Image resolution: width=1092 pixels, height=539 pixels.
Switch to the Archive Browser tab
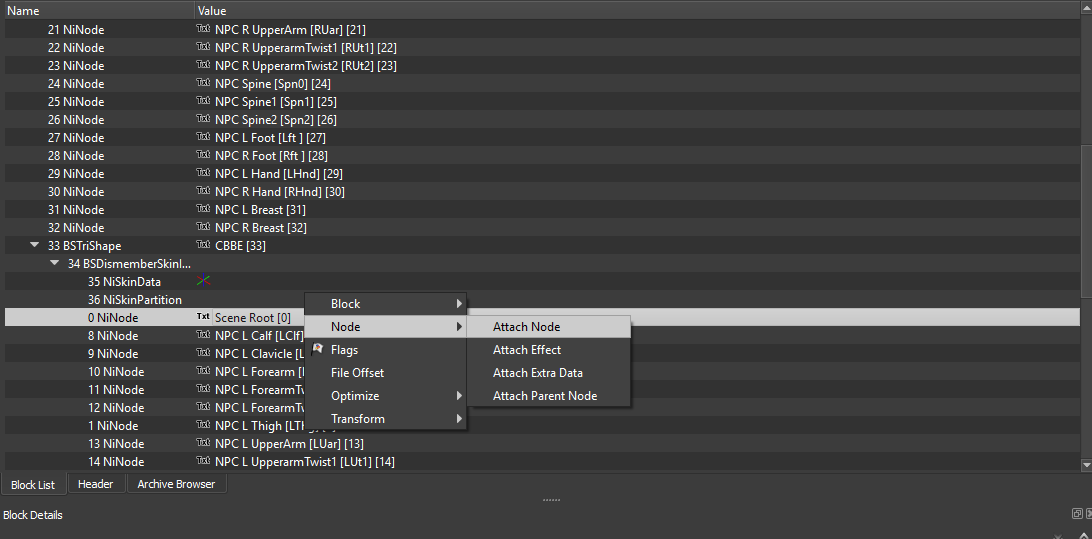coord(175,484)
